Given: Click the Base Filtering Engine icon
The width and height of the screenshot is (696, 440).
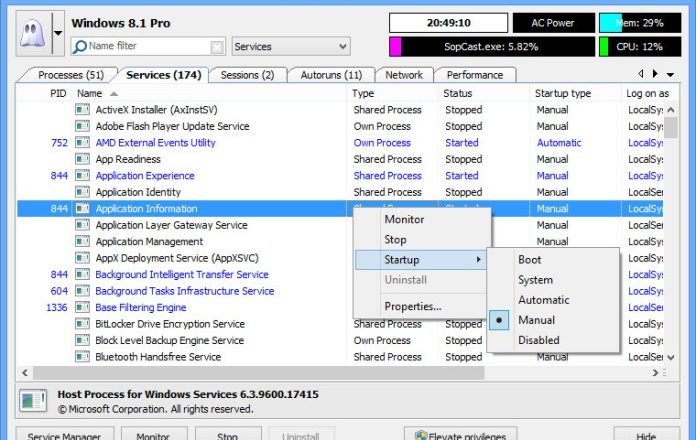Looking at the screenshot, I should point(82,307).
